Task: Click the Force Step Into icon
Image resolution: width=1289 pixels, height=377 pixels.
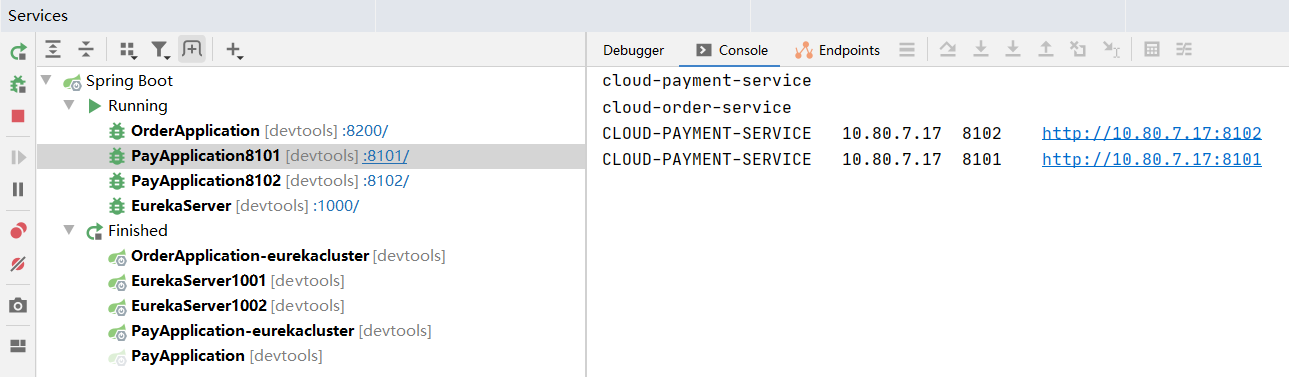Action: tap(1013, 49)
